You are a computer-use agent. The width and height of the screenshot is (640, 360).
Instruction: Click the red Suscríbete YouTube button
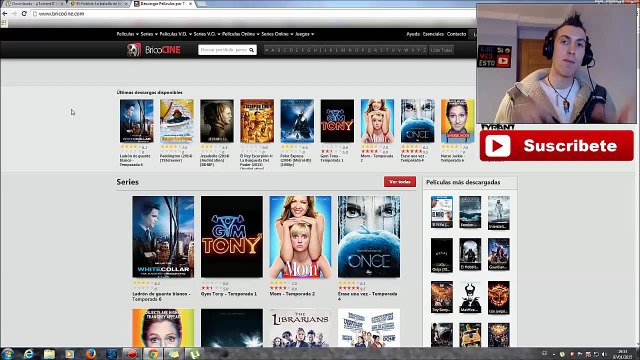(557, 146)
